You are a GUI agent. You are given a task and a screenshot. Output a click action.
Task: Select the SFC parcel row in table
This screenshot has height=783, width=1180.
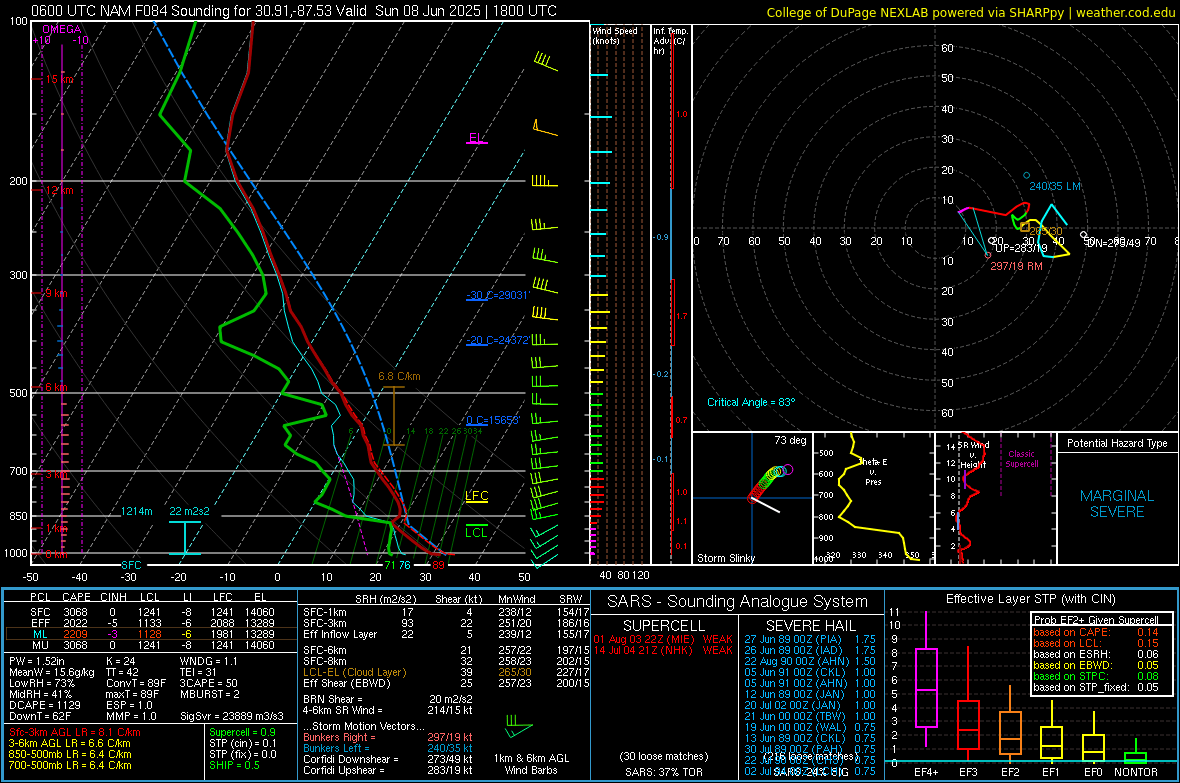click(x=151, y=612)
